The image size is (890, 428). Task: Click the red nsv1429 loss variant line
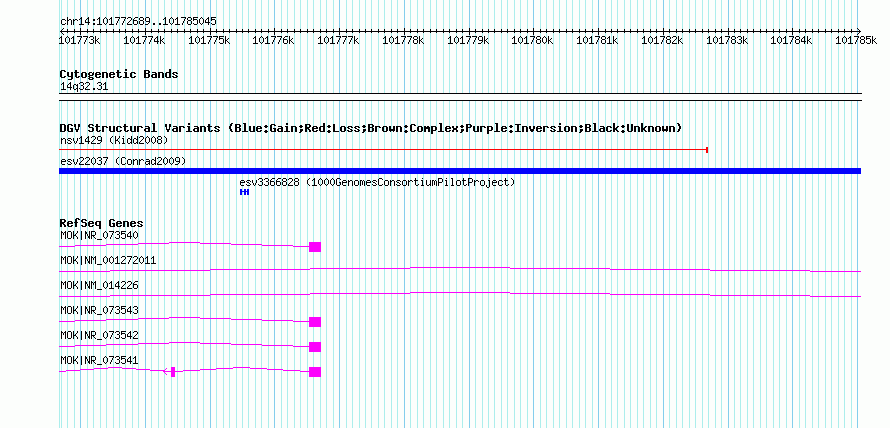(383, 150)
